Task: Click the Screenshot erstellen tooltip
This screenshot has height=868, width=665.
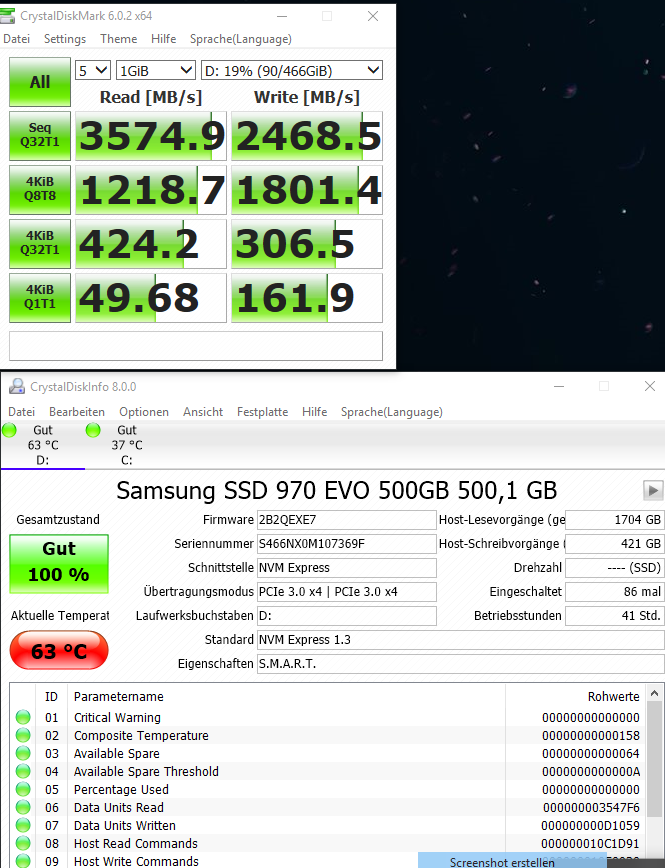Action: coord(513,861)
